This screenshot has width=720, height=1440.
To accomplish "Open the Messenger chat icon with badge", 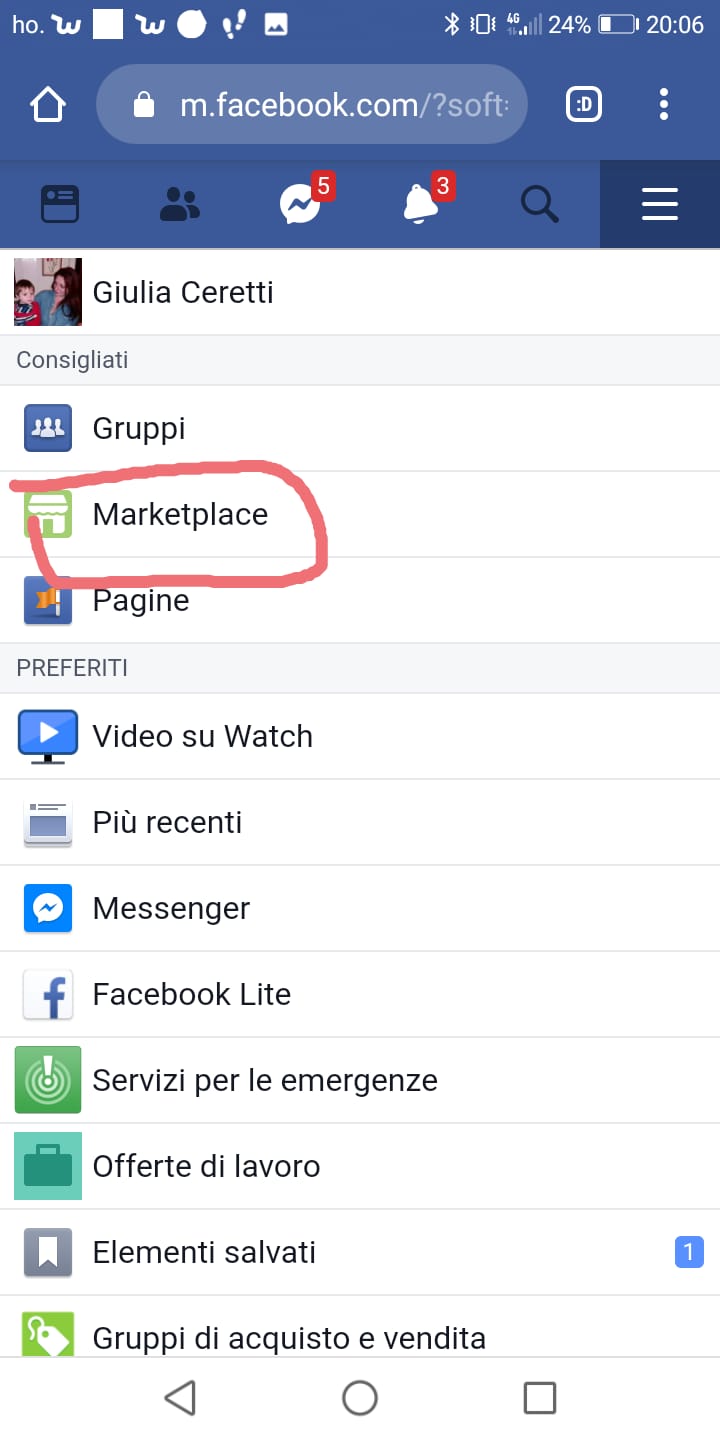I will coord(300,204).
